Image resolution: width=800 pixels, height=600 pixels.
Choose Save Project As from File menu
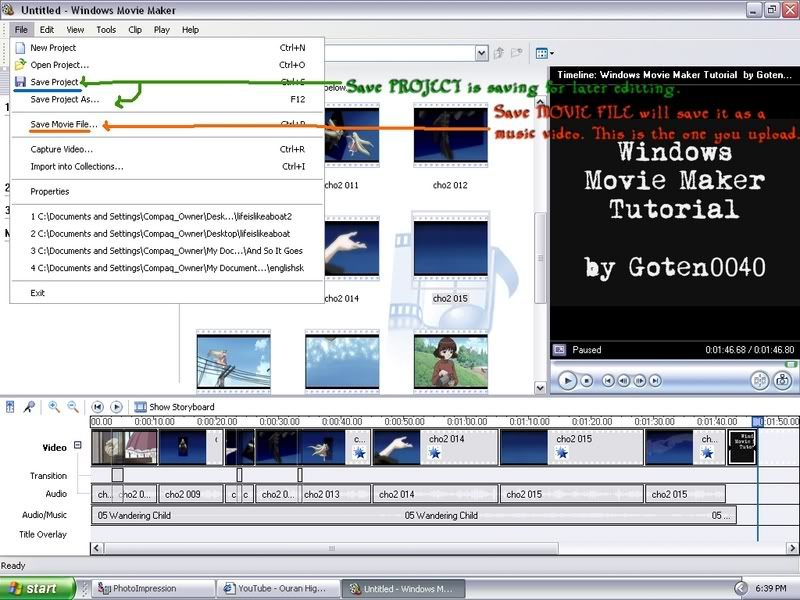(x=167, y=99)
